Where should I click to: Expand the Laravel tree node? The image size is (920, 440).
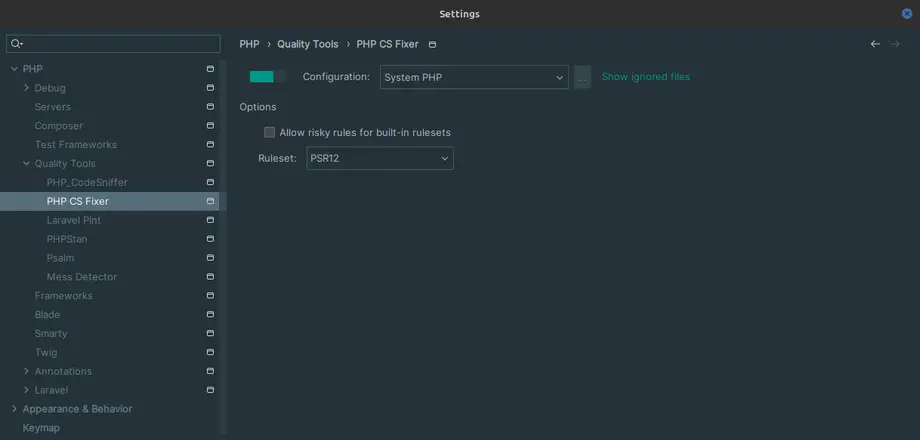(x=26, y=390)
